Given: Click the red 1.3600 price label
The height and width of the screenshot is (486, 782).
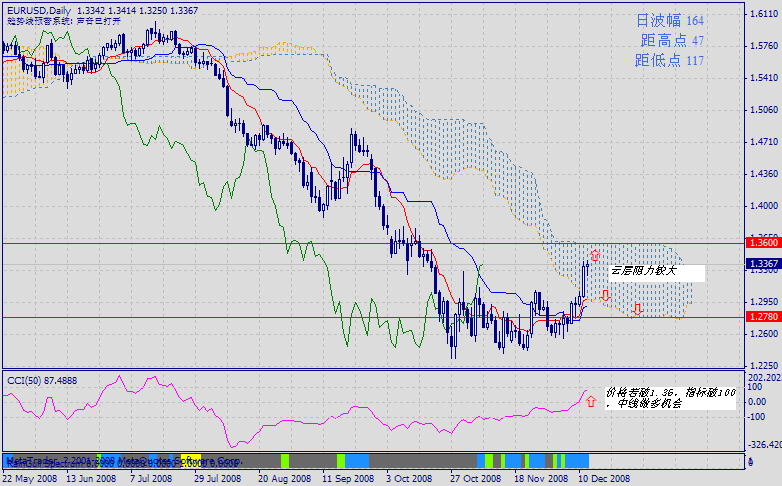Looking at the screenshot, I should tap(760, 243).
